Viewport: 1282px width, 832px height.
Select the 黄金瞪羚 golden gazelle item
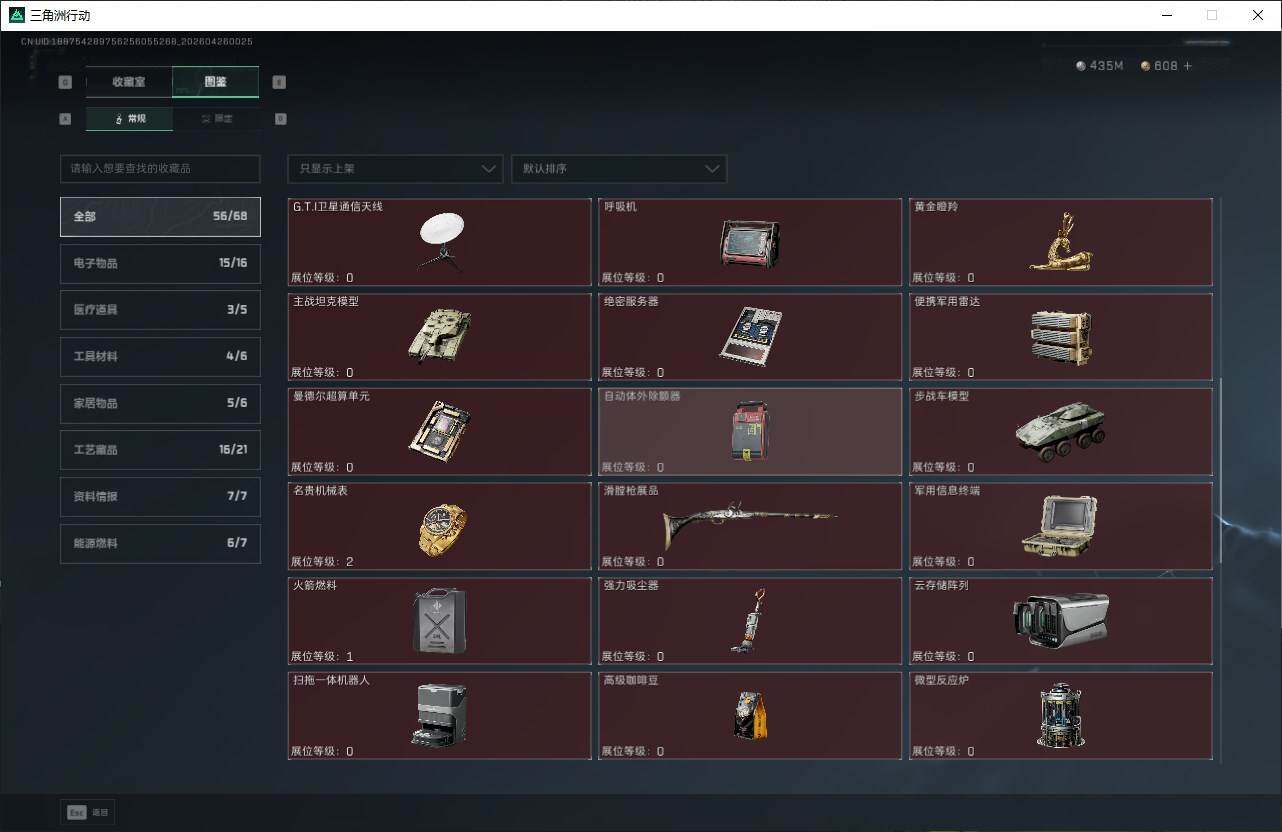[1060, 241]
